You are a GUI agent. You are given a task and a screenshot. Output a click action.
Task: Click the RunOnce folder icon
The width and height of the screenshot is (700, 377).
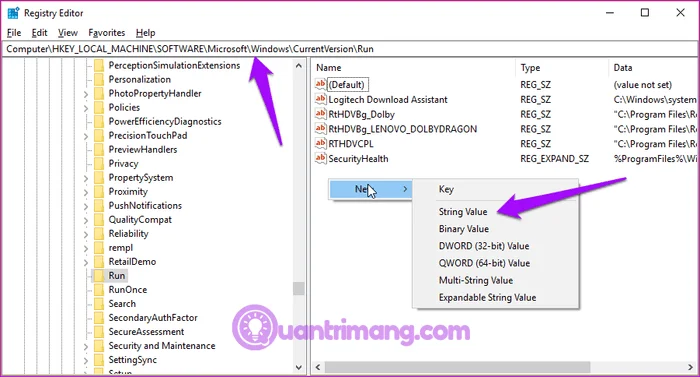point(99,289)
